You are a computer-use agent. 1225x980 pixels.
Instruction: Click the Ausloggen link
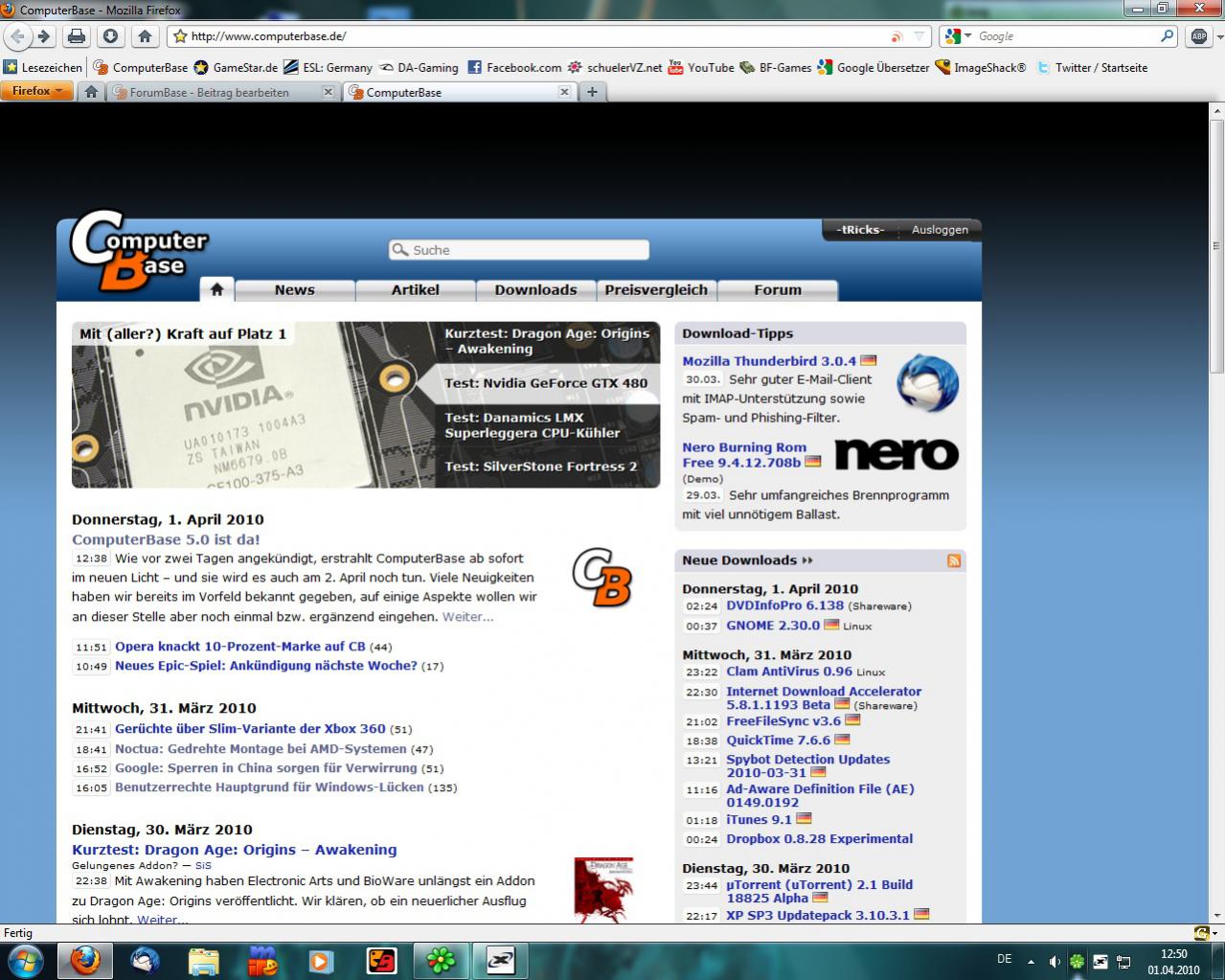(940, 230)
